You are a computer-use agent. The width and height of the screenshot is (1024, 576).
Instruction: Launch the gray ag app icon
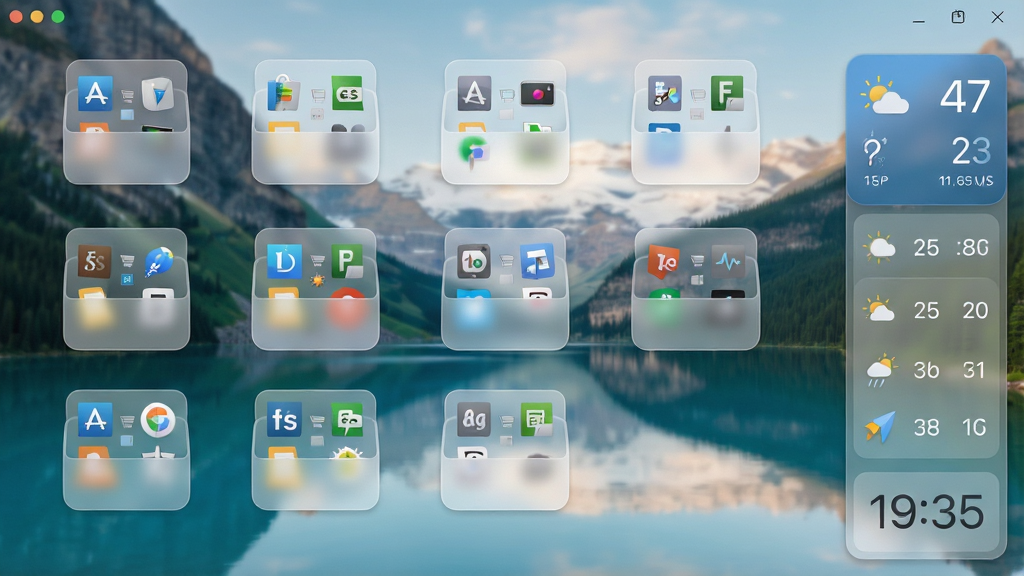tap(474, 420)
